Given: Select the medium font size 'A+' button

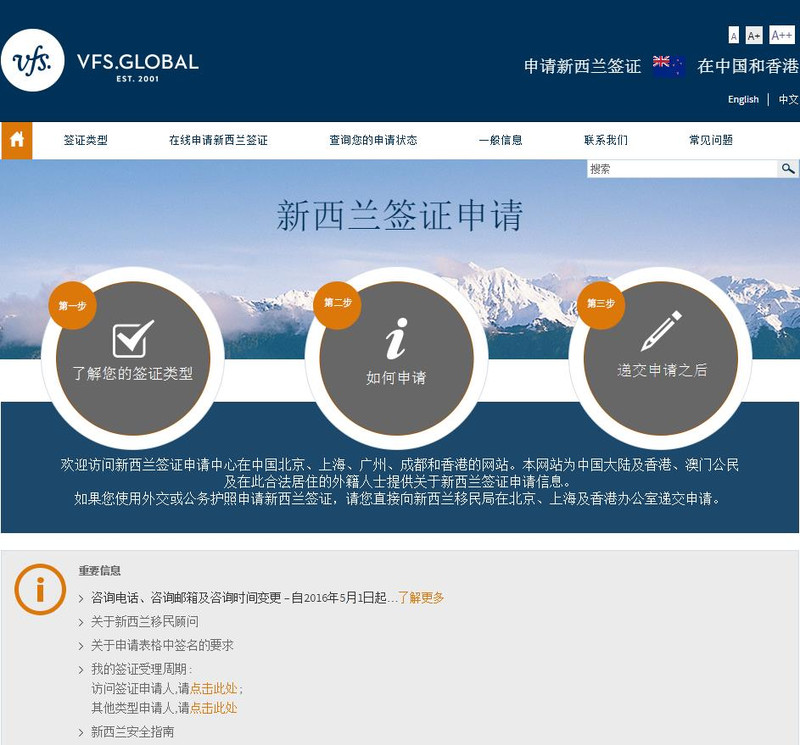Looking at the screenshot, I should tap(754, 36).
